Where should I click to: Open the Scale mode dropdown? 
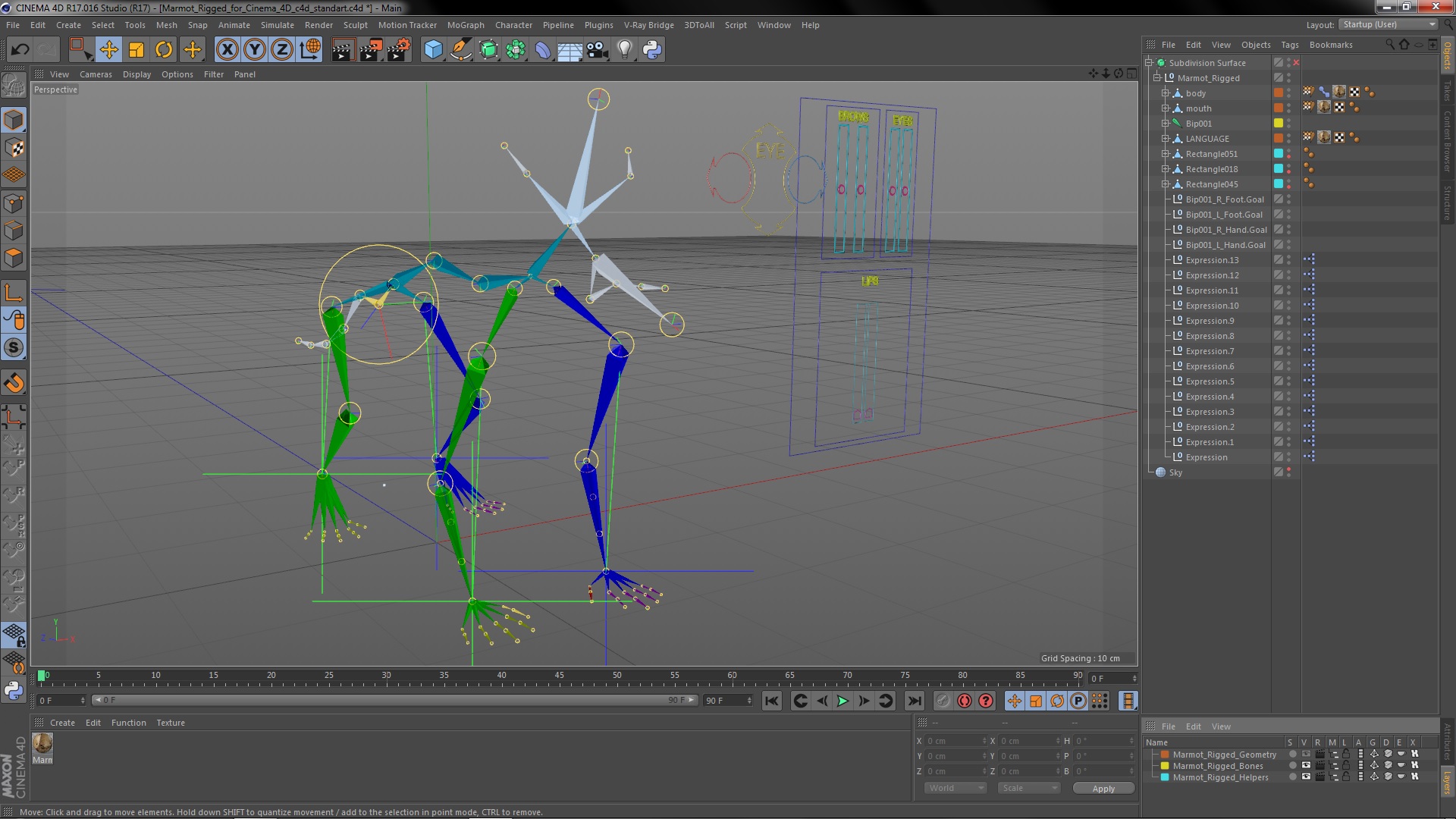pyautogui.click(x=1028, y=789)
